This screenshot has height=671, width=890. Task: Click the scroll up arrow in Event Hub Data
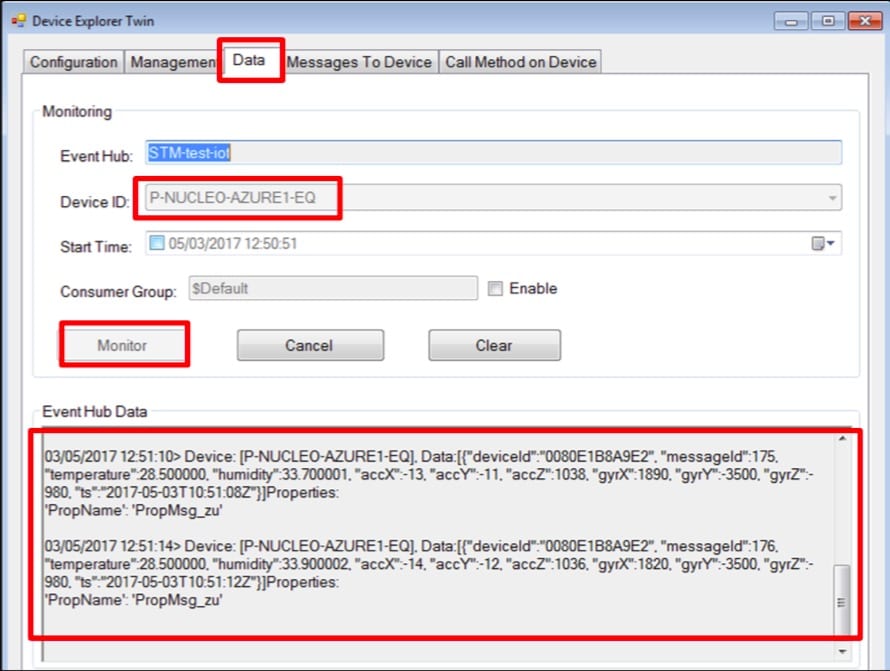coord(843,438)
